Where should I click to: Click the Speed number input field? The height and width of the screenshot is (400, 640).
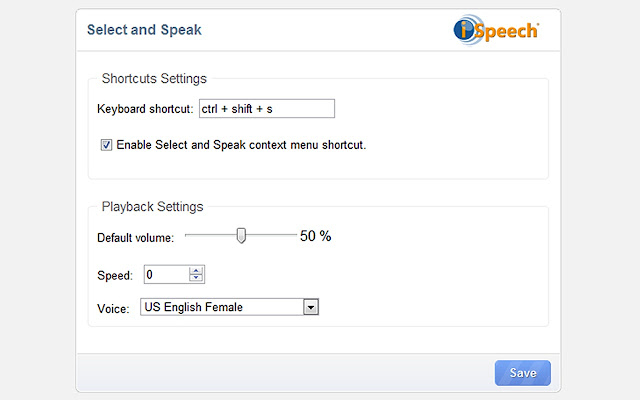click(x=166, y=274)
